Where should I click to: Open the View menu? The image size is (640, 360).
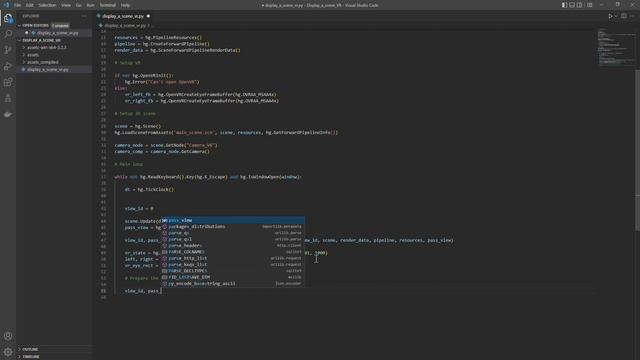pyautogui.click(x=66, y=5)
